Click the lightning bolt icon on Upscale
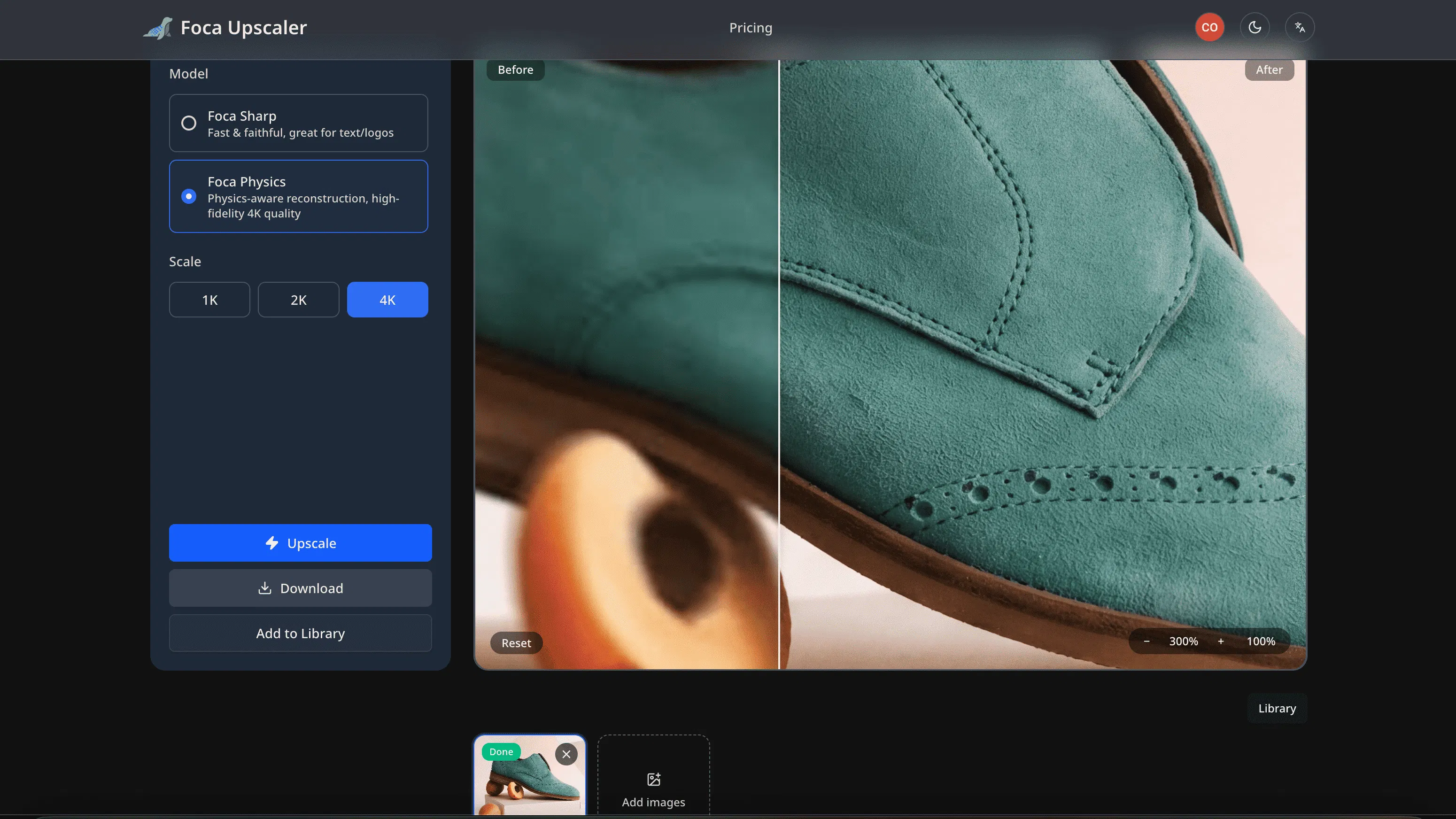Viewport: 1456px width, 819px height. click(x=272, y=542)
